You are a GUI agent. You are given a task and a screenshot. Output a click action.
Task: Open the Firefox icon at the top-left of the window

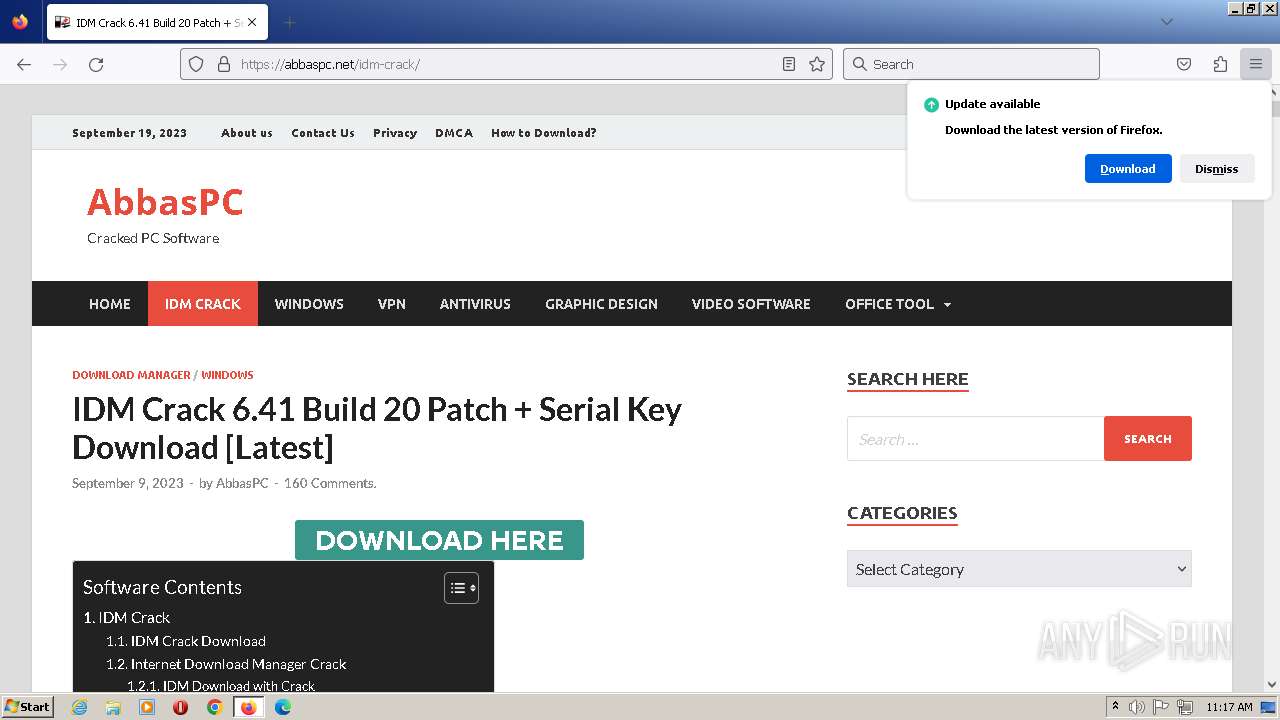tap(20, 21)
